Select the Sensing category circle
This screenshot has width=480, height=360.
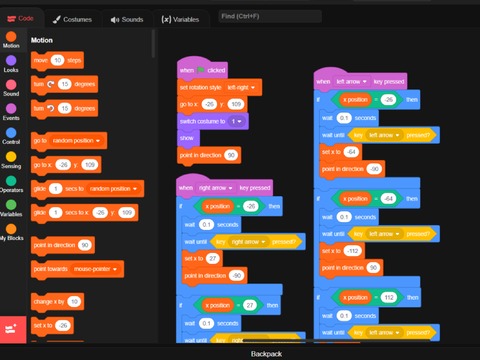click(x=11, y=157)
